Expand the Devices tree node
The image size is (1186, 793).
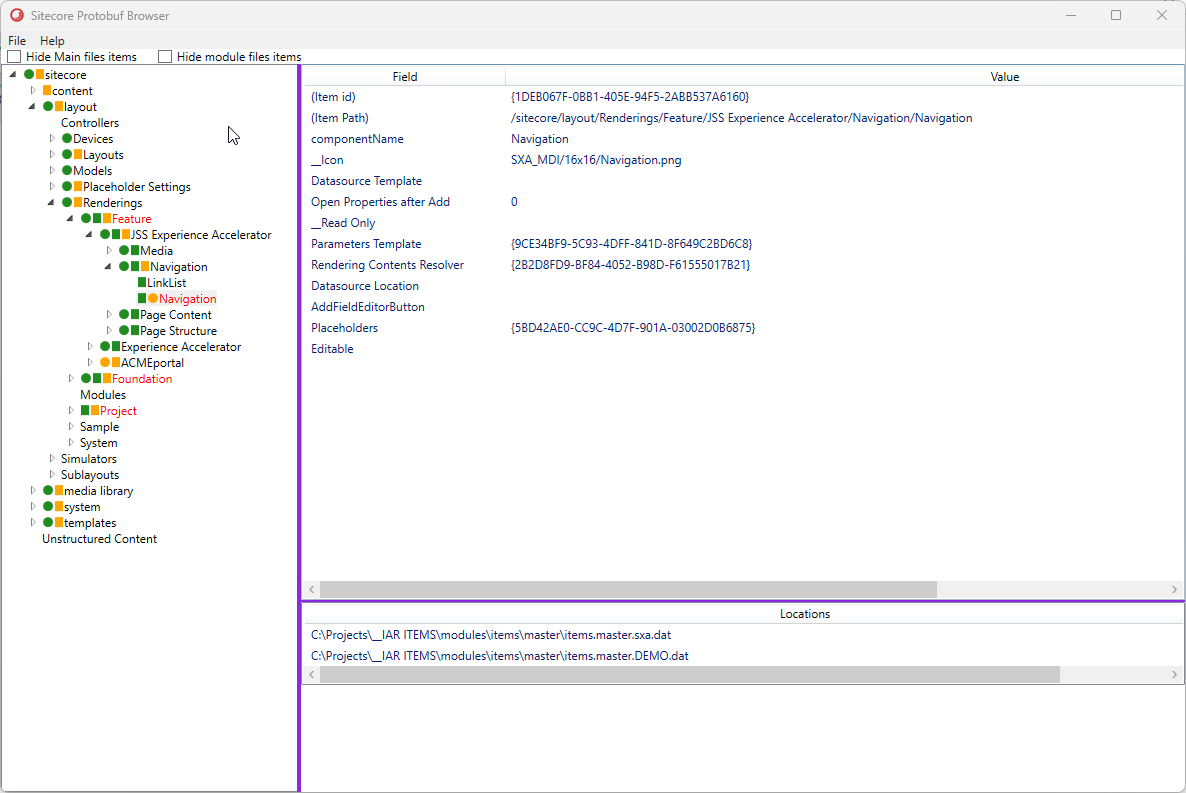point(51,138)
